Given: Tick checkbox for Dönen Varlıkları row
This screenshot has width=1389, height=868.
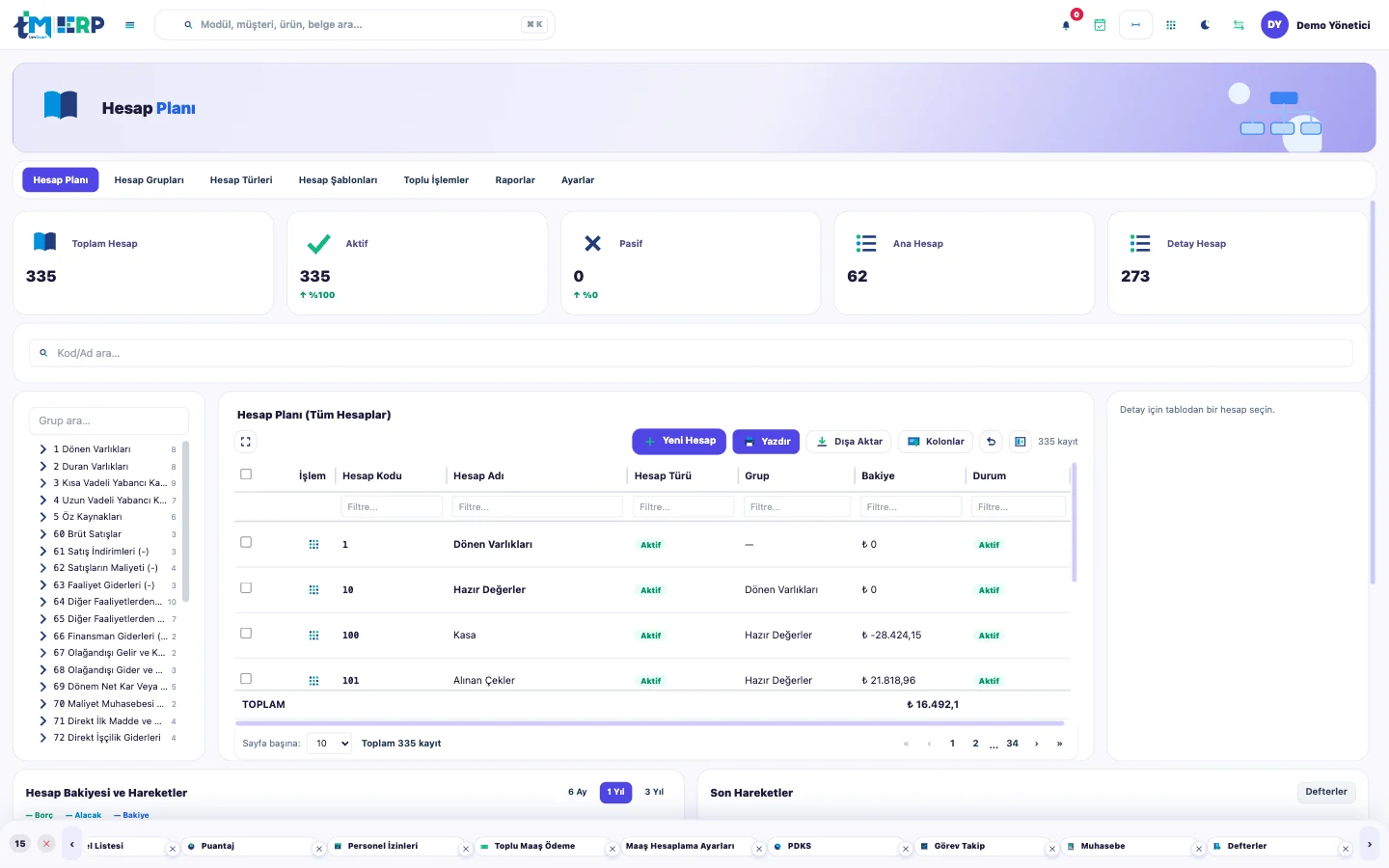Looking at the screenshot, I should (x=246, y=542).
